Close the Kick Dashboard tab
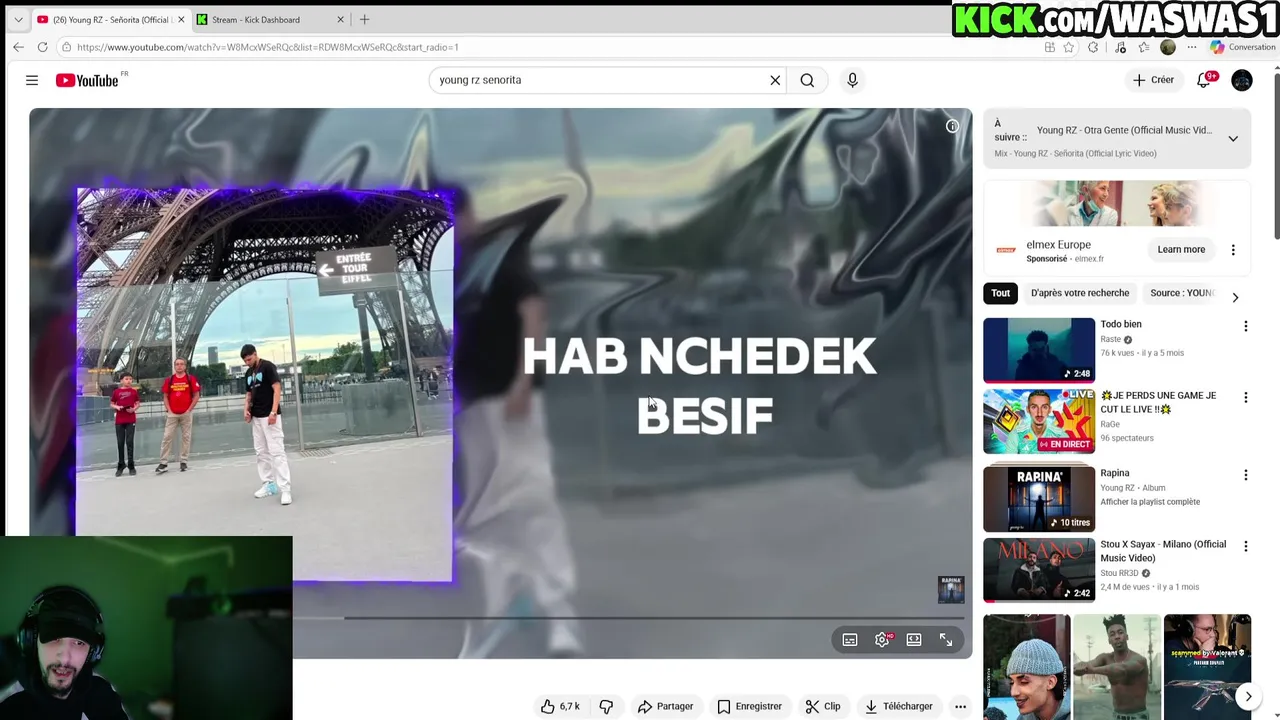 340,19
